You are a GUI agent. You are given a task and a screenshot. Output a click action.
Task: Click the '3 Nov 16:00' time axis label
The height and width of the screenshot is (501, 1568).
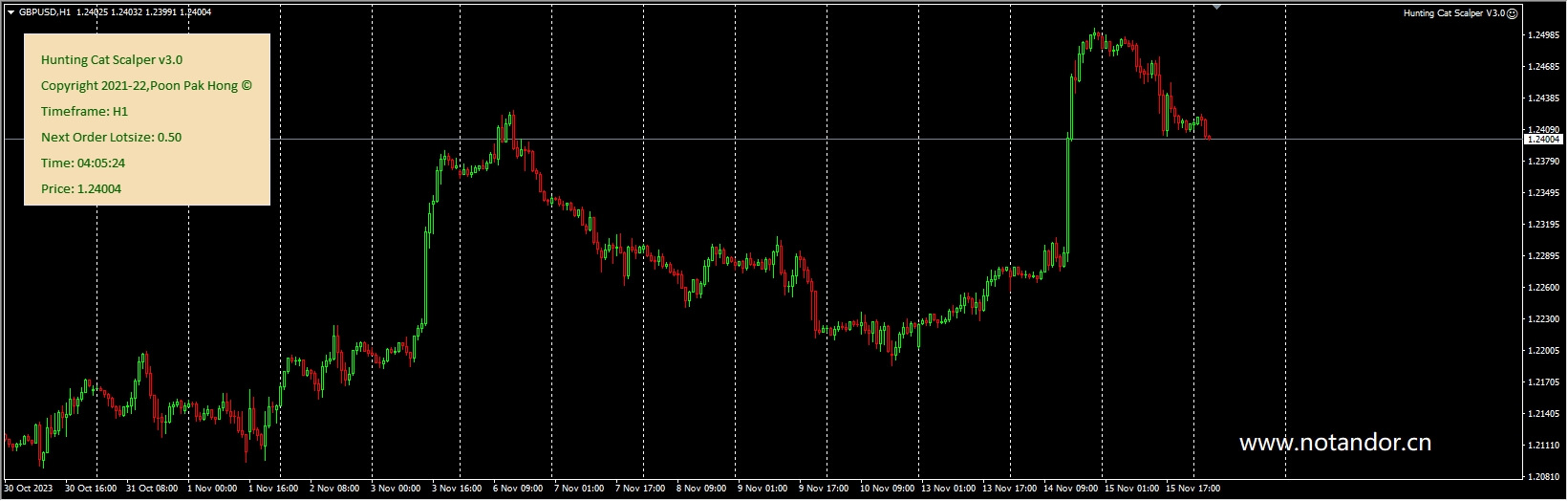(x=457, y=489)
